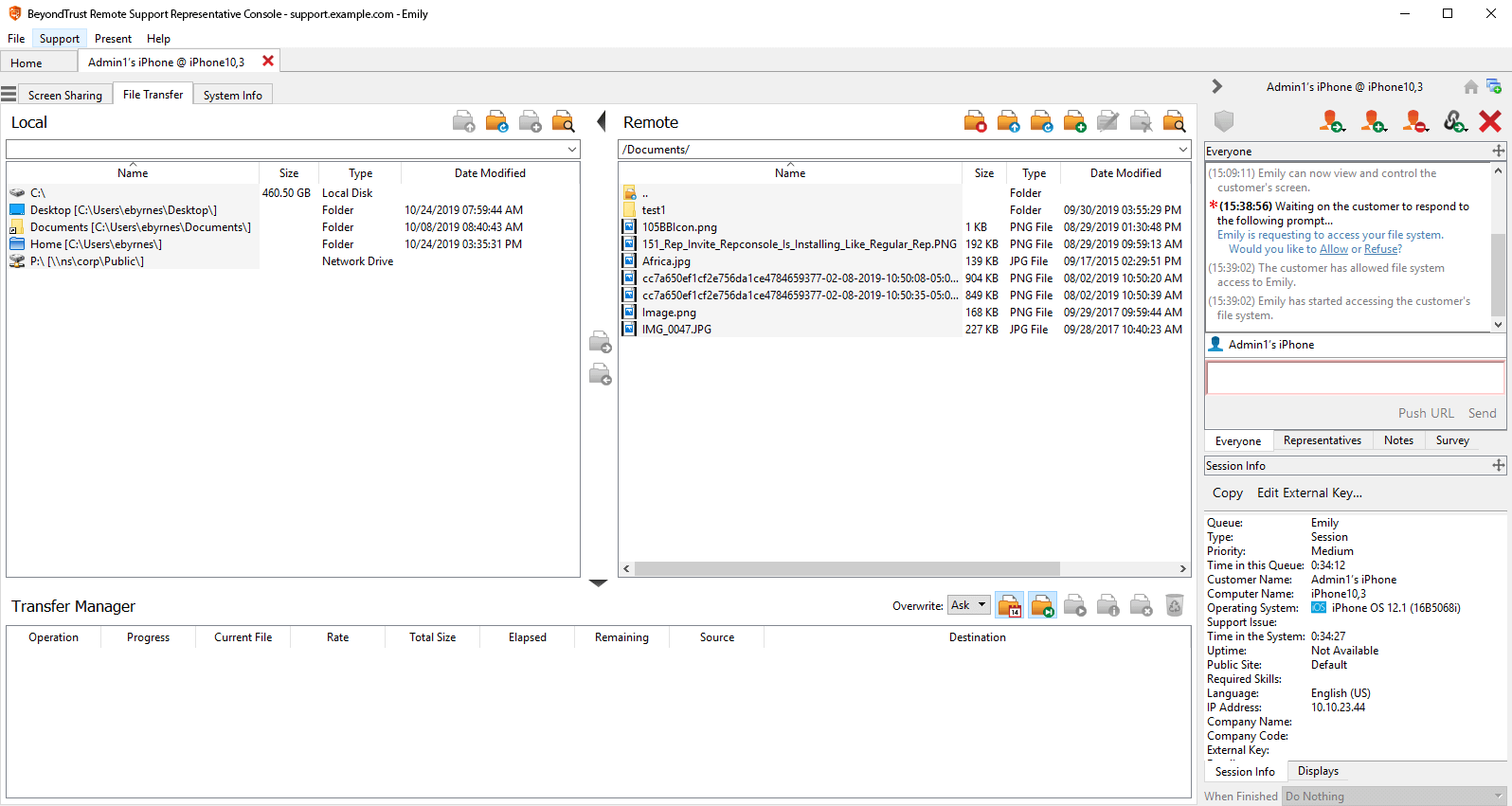Viewport: 1512px width, 806px height.
Task: Collapse Transfer Manager with down arrow
Action: 598,583
